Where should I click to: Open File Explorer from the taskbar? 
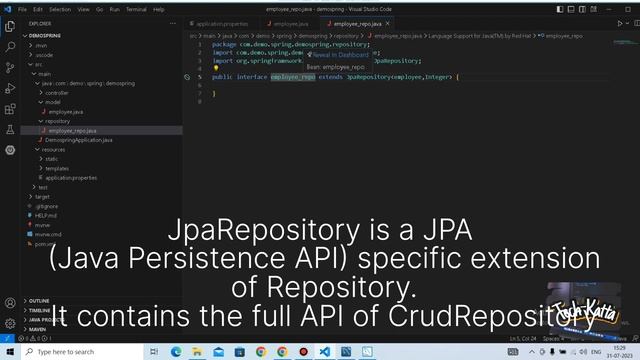[197, 351]
